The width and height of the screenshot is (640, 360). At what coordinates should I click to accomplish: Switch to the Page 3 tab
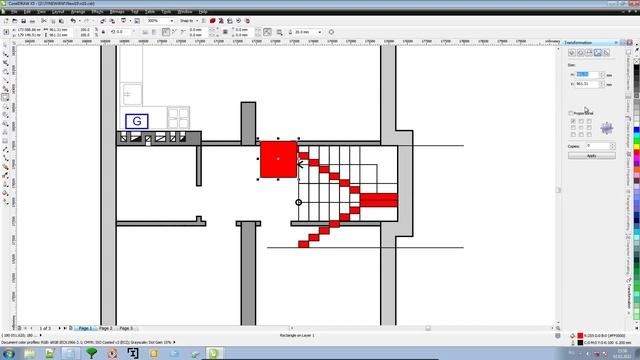pyautogui.click(x=126, y=328)
